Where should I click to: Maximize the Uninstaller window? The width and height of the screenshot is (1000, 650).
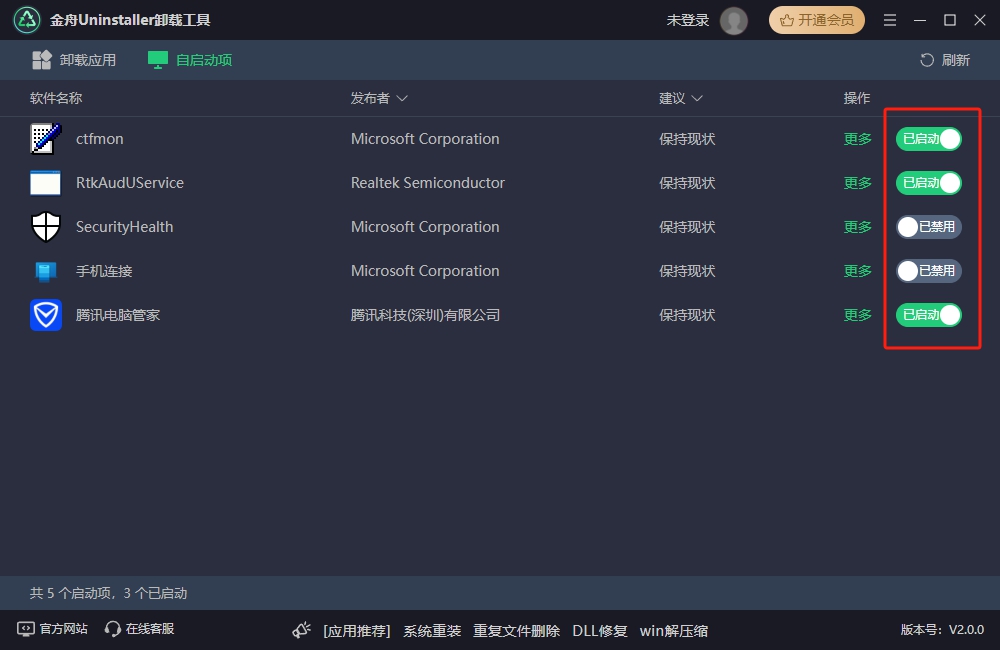[950, 20]
